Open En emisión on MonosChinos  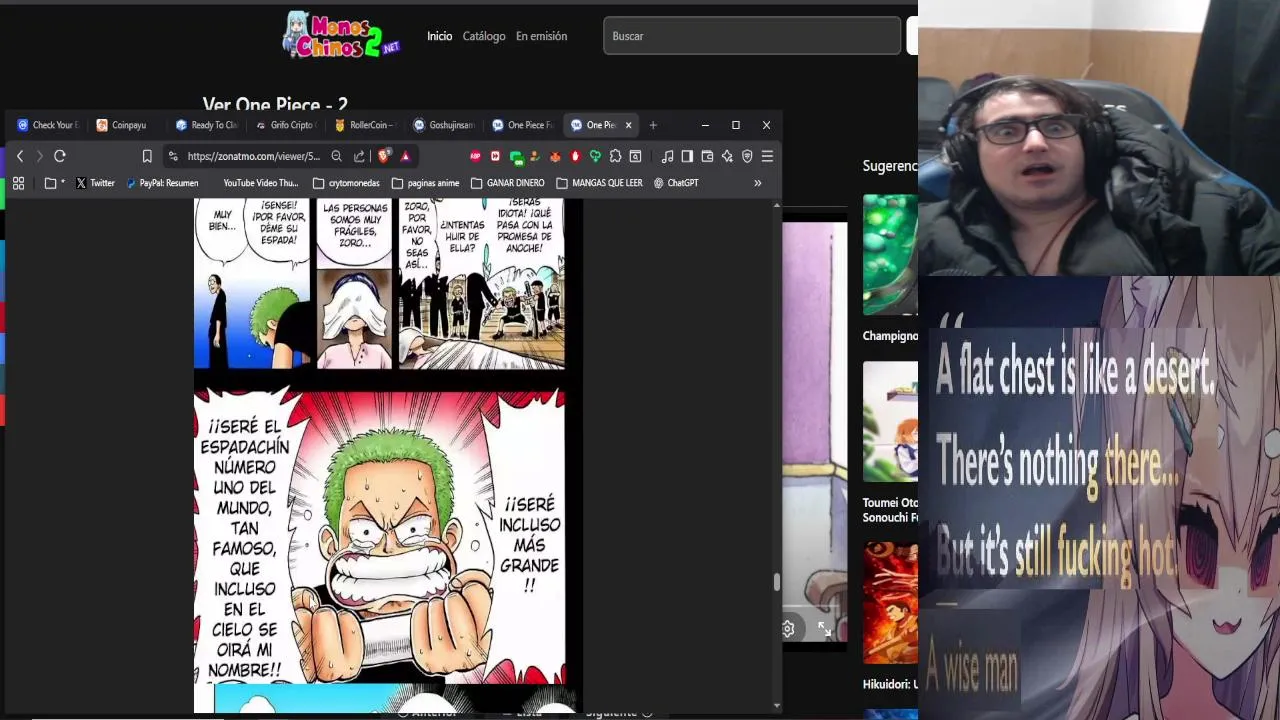tap(541, 36)
